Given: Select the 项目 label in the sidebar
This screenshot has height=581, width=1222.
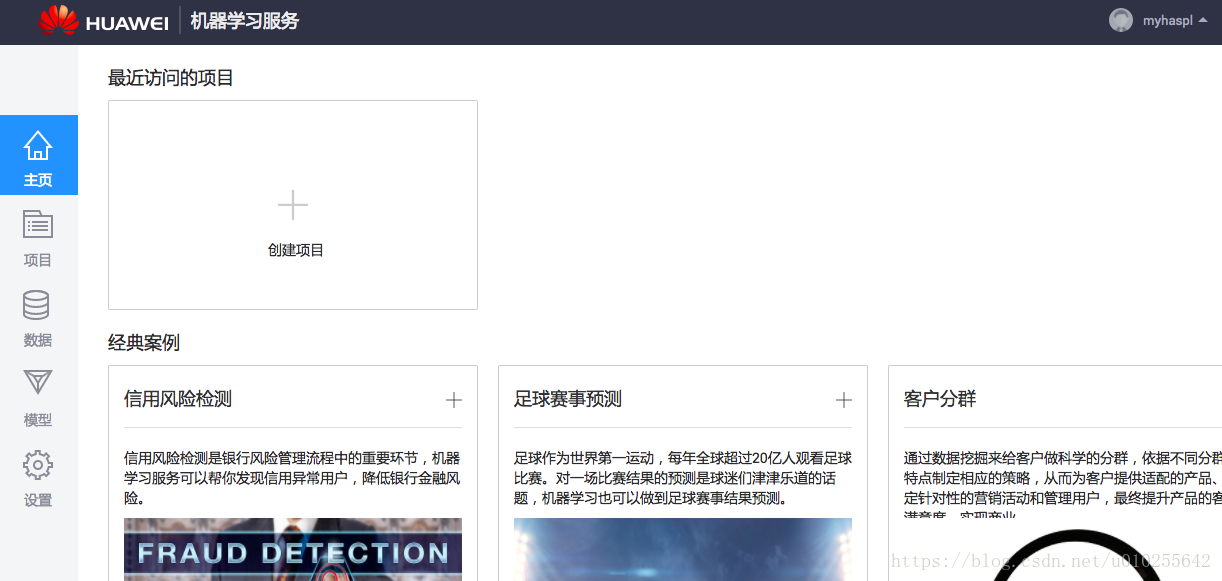Looking at the screenshot, I should click(x=38, y=260).
